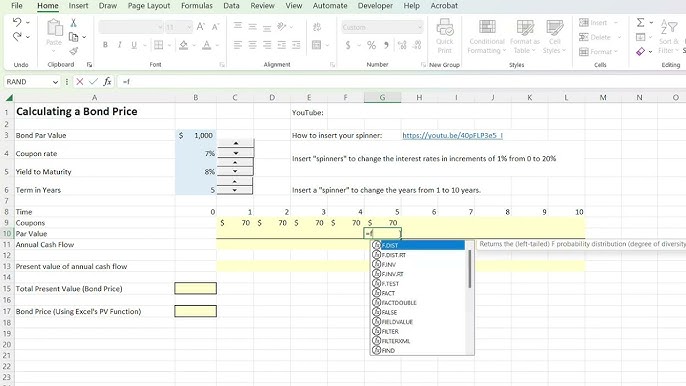Cancel the formula entry with the X icon
Image resolution: width=686 pixels, height=386 pixels.
(80, 81)
